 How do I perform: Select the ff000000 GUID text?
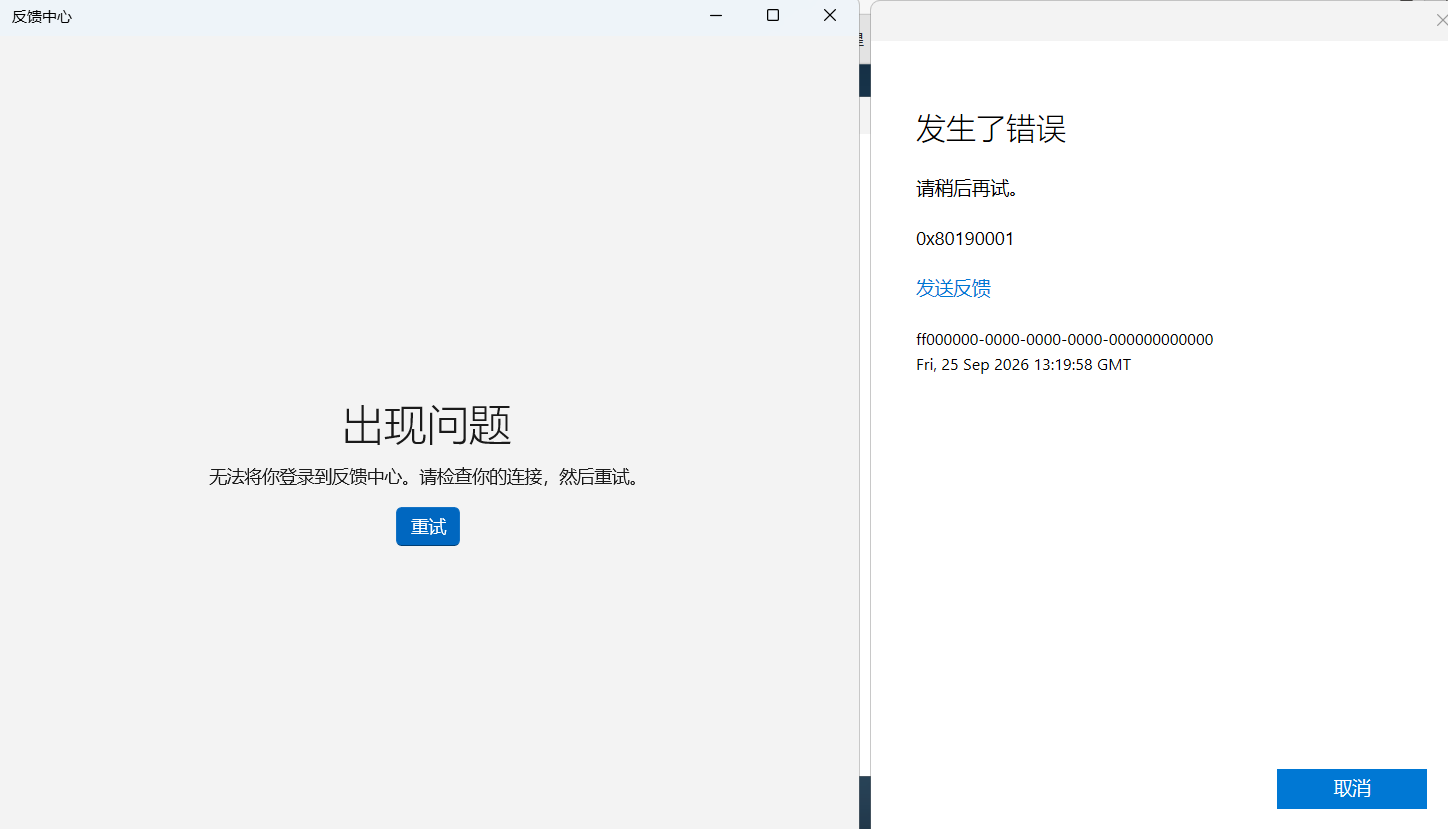(x=1064, y=340)
